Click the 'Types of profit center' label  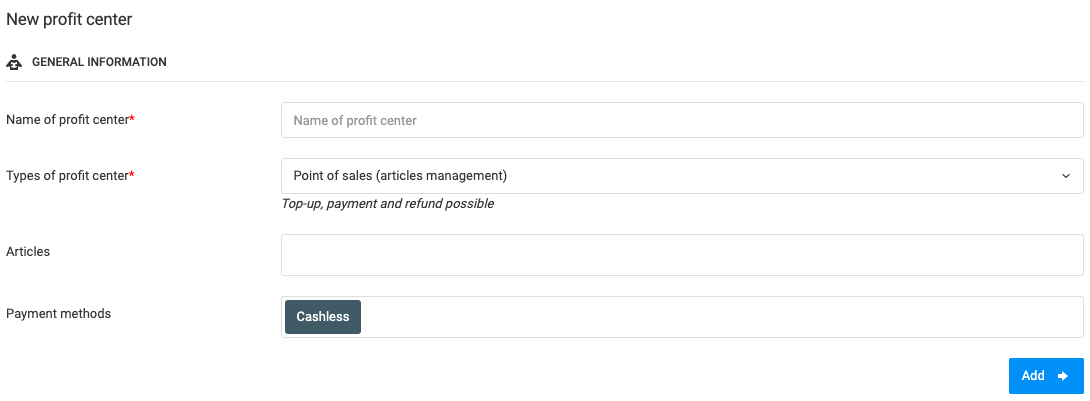coord(67,176)
